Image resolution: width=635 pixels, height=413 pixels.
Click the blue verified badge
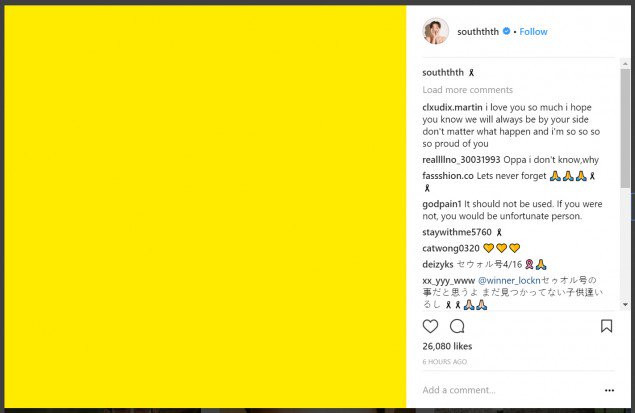point(507,32)
